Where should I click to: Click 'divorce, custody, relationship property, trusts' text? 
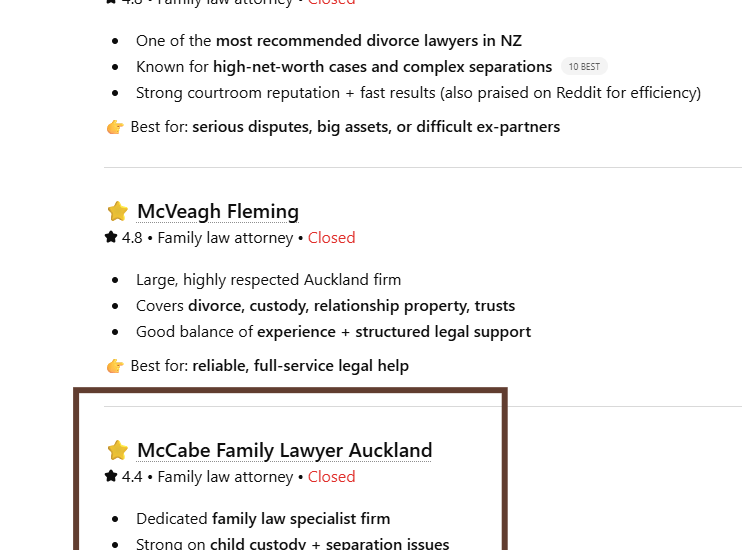click(x=351, y=306)
